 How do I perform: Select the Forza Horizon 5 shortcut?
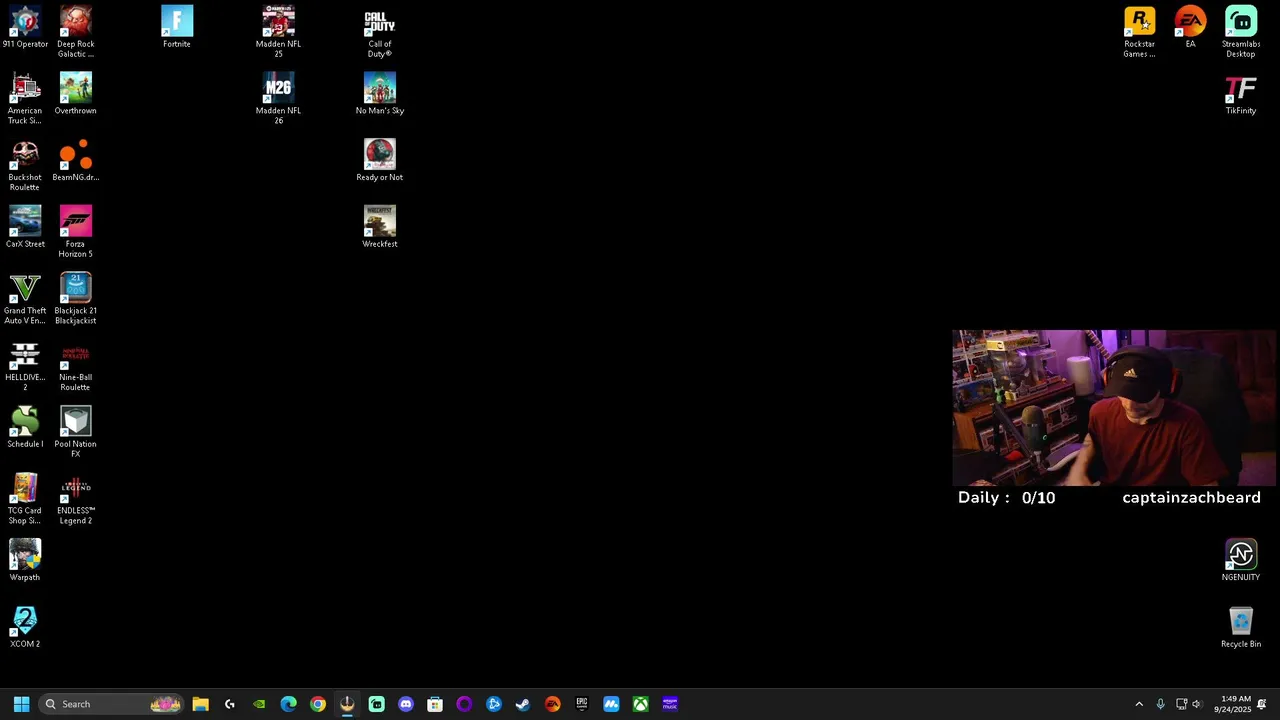(76, 232)
